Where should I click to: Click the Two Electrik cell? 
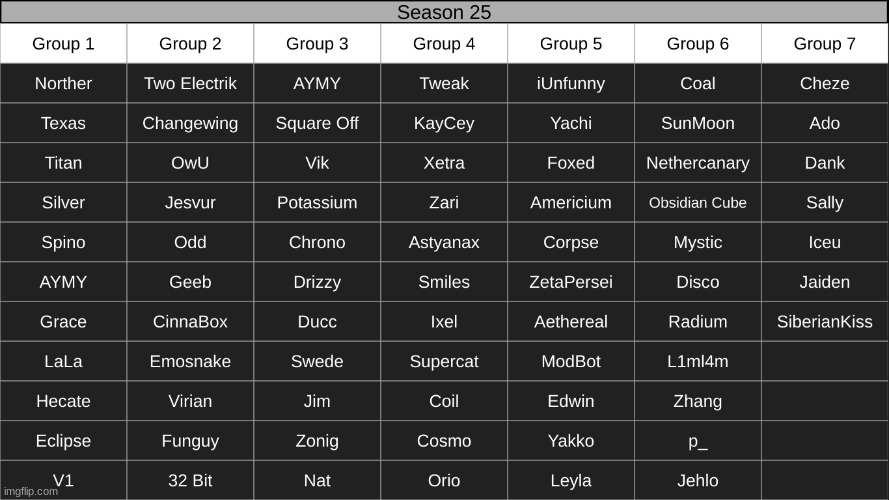[x=190, y=83]
